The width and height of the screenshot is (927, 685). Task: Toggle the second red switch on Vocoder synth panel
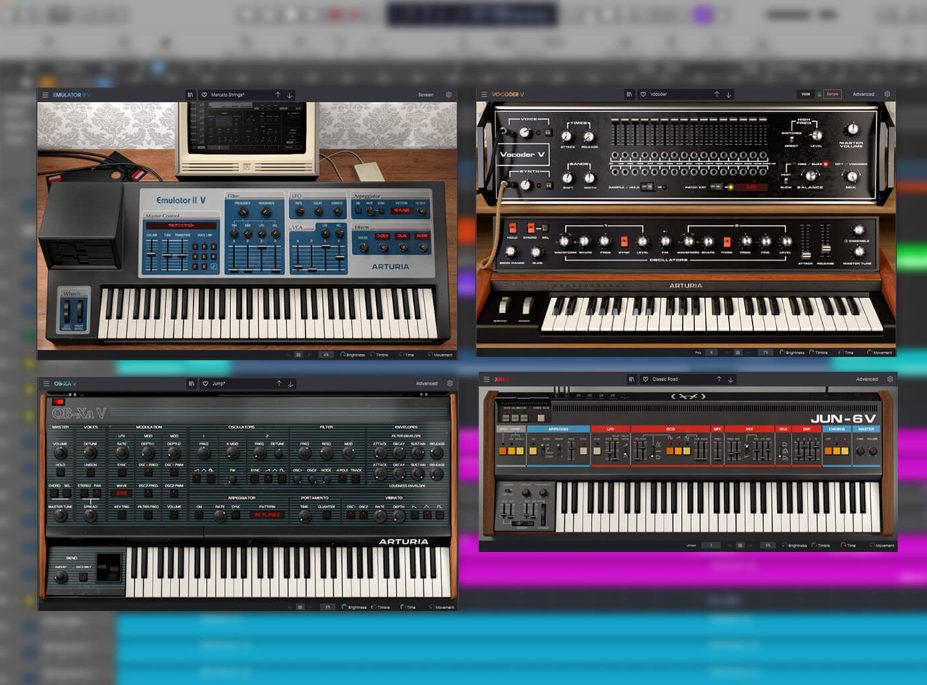pos(531,228)
